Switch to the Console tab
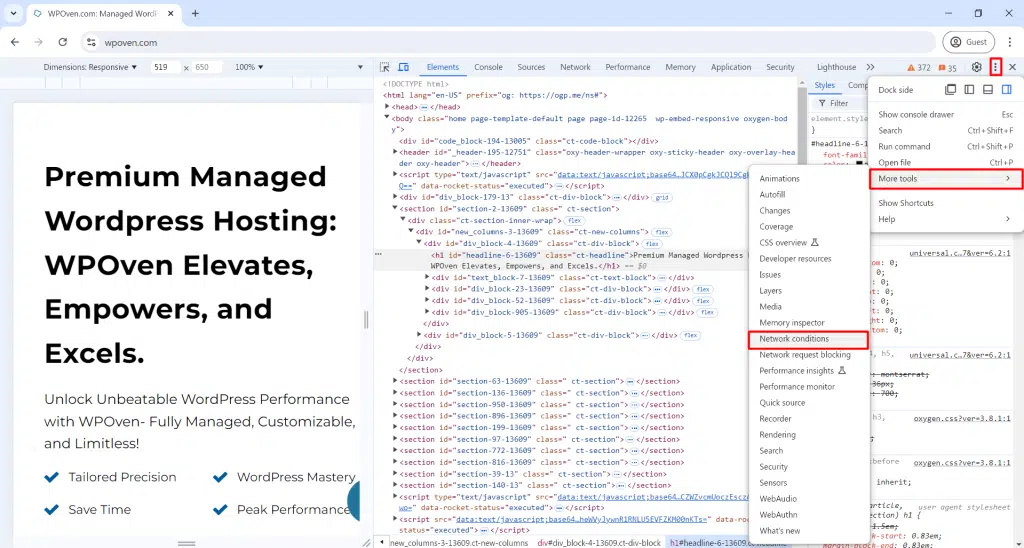The image size is (1024, 548). pyautogui.click(x=488, y=67)
